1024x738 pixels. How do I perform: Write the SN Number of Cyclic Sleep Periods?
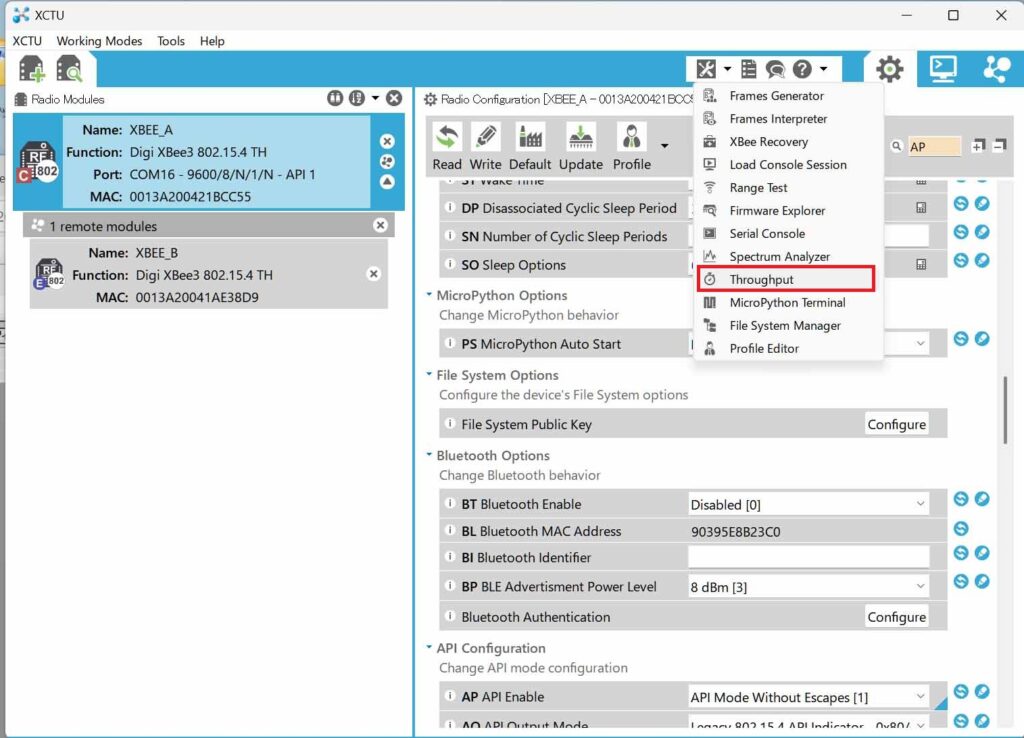(982, 232)
